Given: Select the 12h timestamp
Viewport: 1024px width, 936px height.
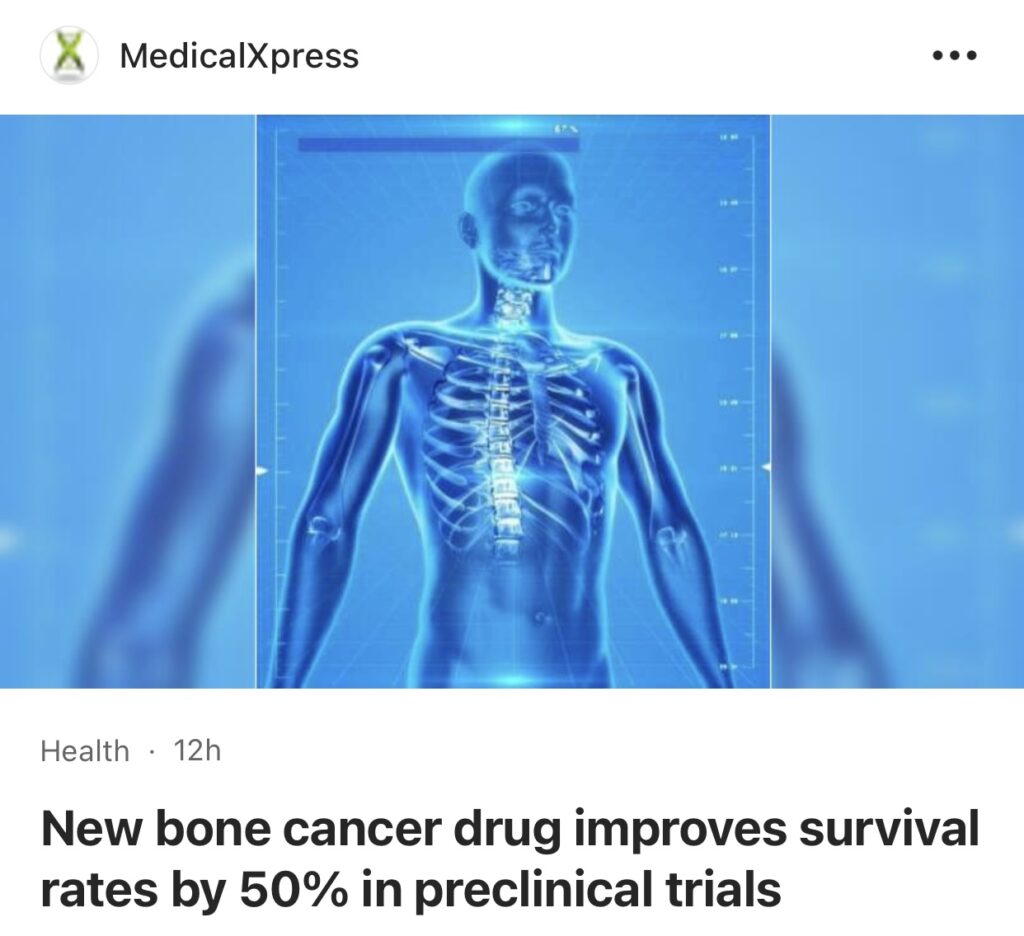Looking at the screenshot, I should click(x=197, y=750).
